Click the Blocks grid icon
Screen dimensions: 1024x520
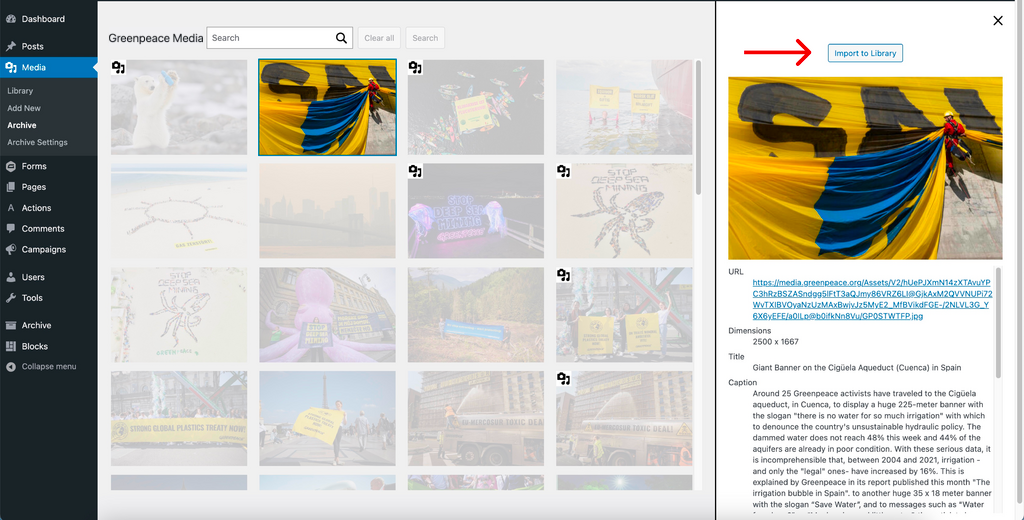[11, 346]
